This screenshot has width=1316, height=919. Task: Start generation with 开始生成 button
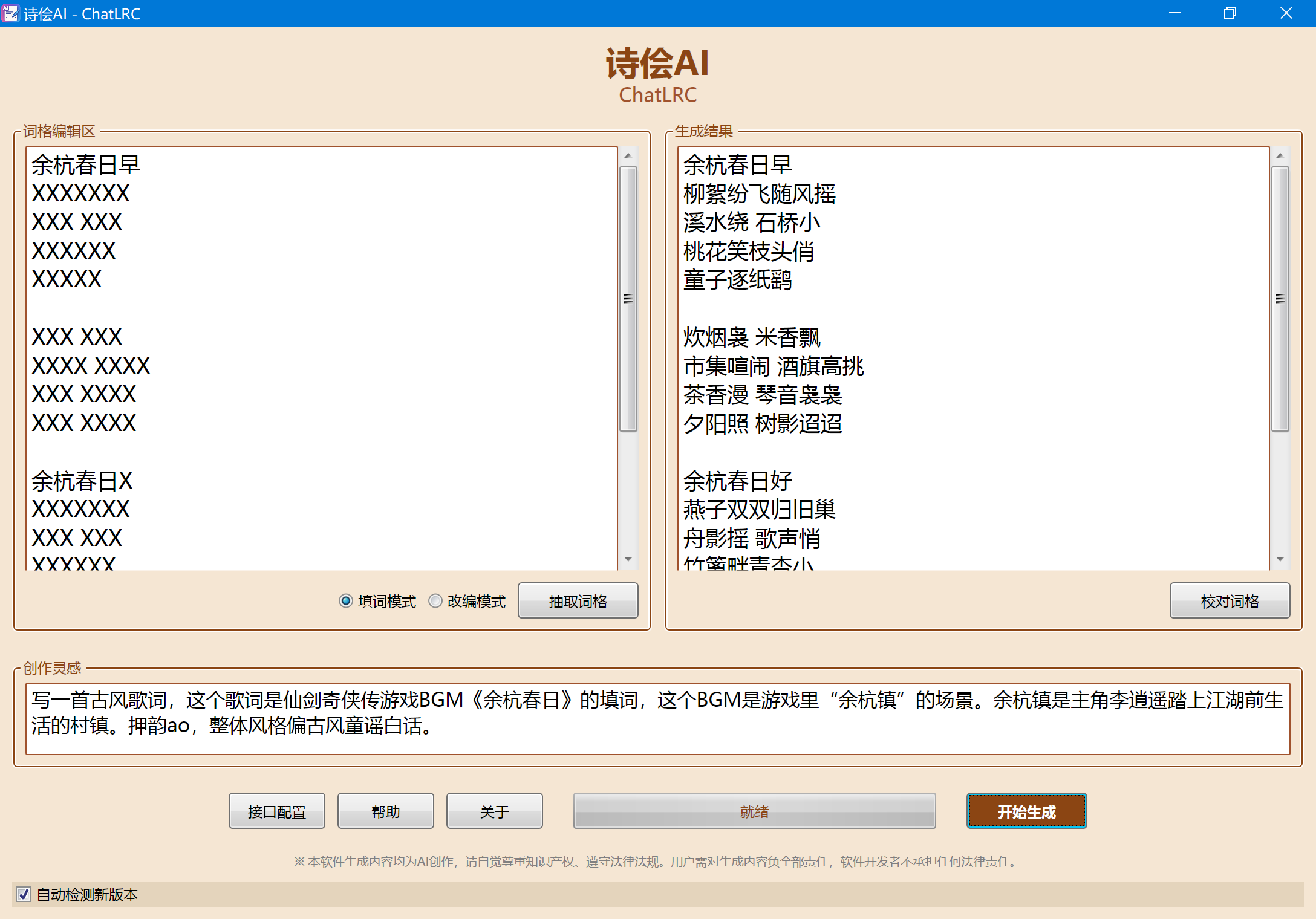coord(1026,811)
